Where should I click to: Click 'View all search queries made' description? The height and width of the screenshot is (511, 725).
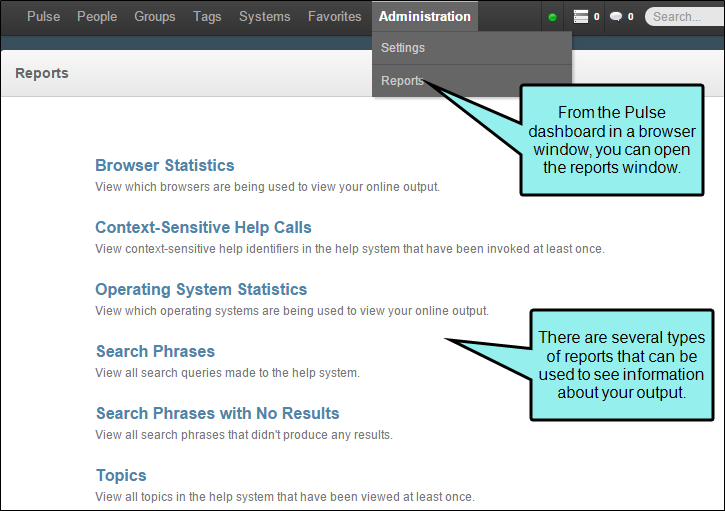(227, 373)
